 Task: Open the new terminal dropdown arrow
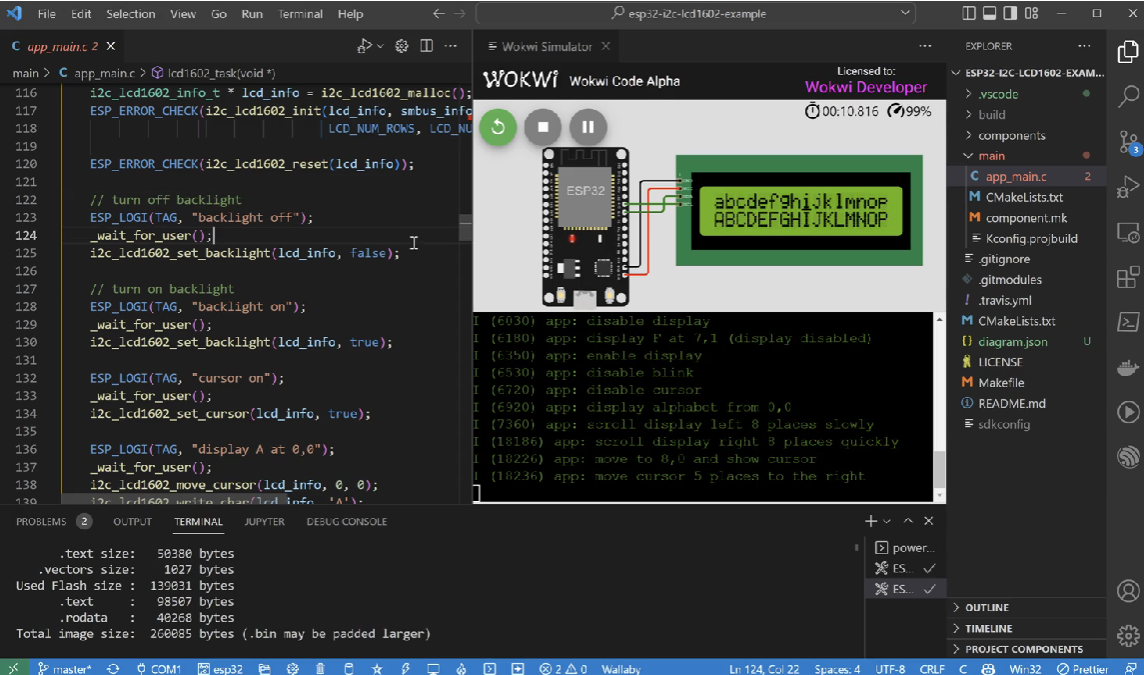887,521
